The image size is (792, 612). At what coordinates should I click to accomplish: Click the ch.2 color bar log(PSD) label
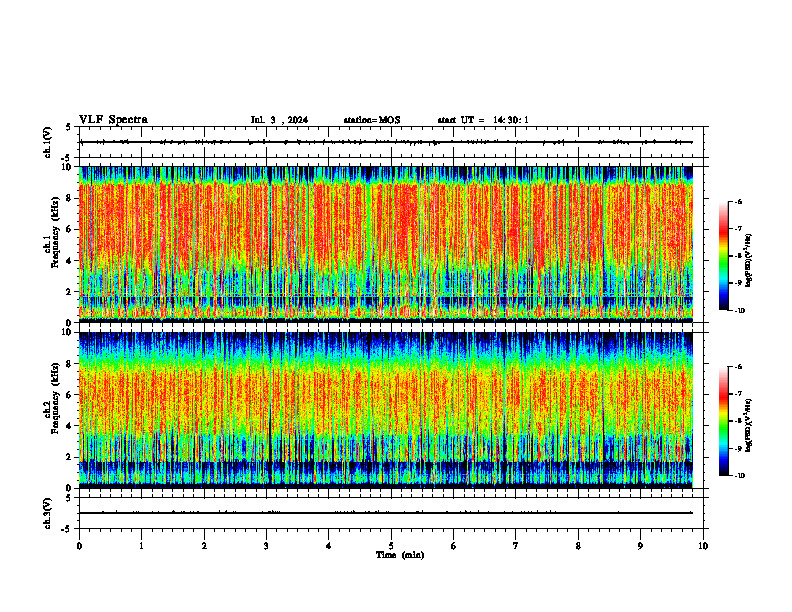[749, 425]
